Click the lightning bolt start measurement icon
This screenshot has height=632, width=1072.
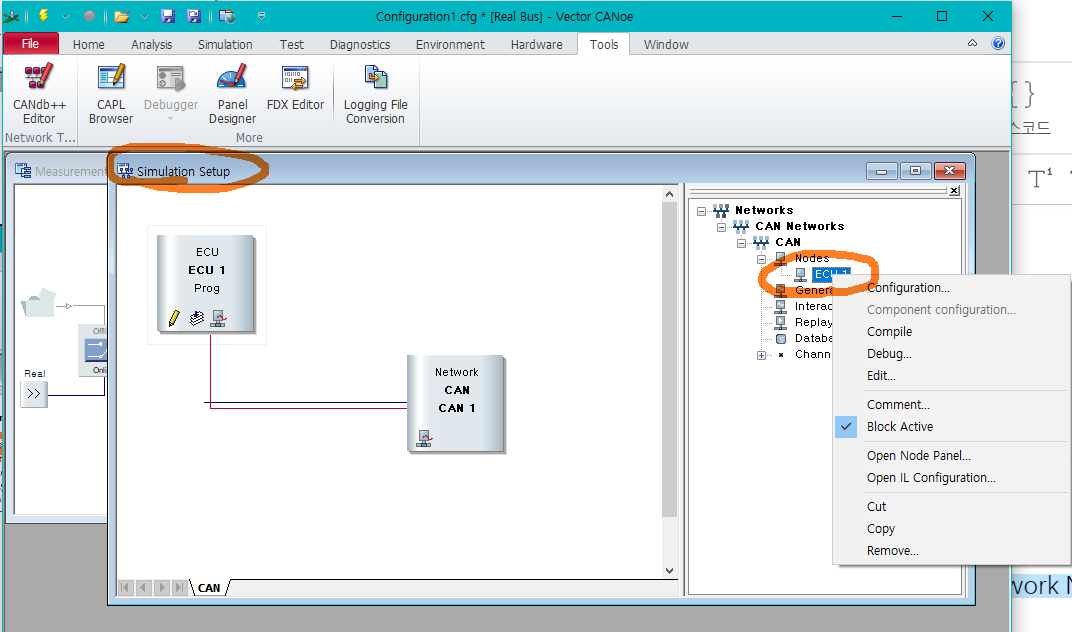click(43, 16)
